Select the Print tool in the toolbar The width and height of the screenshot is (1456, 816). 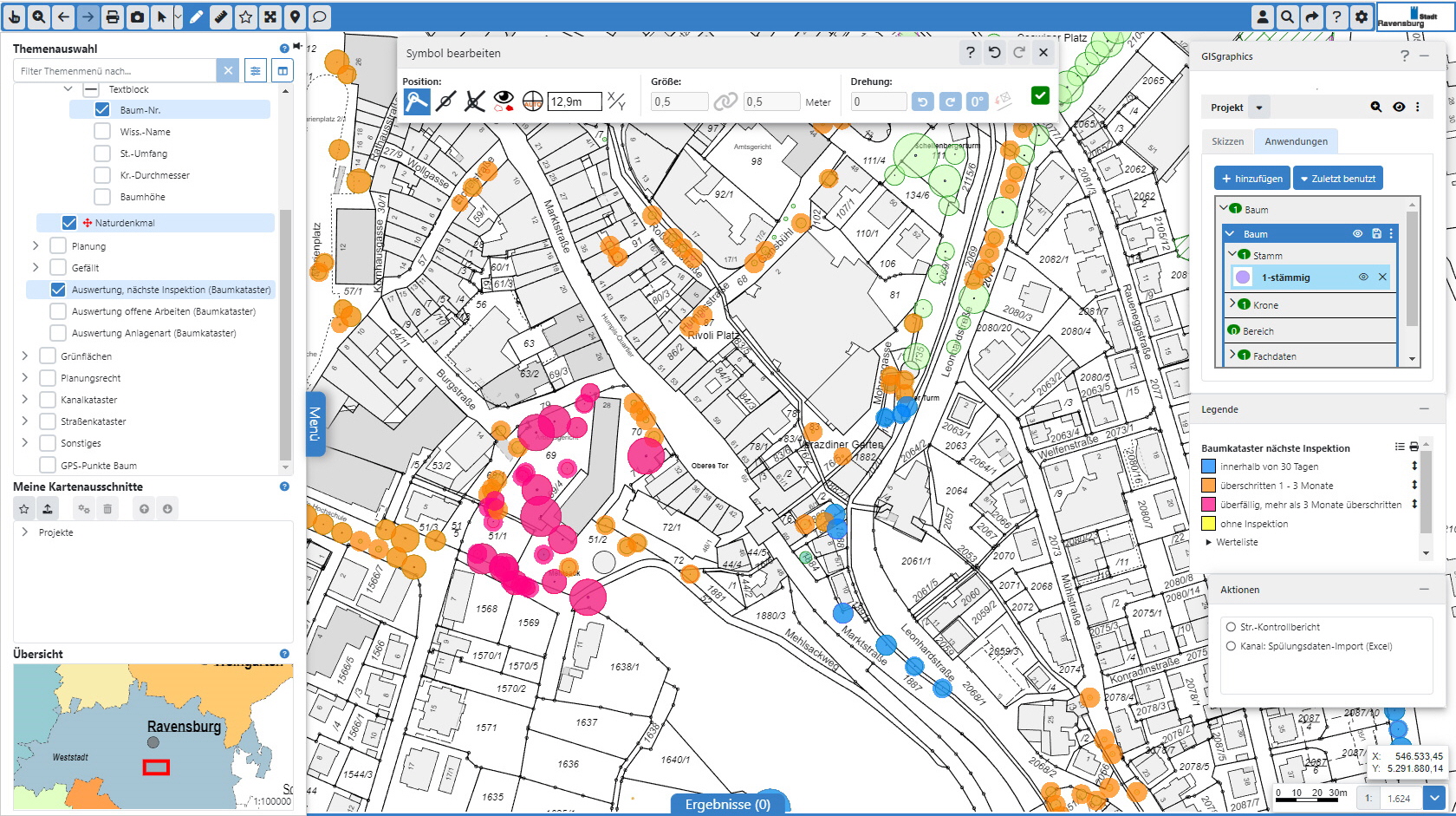click(111, 16)
